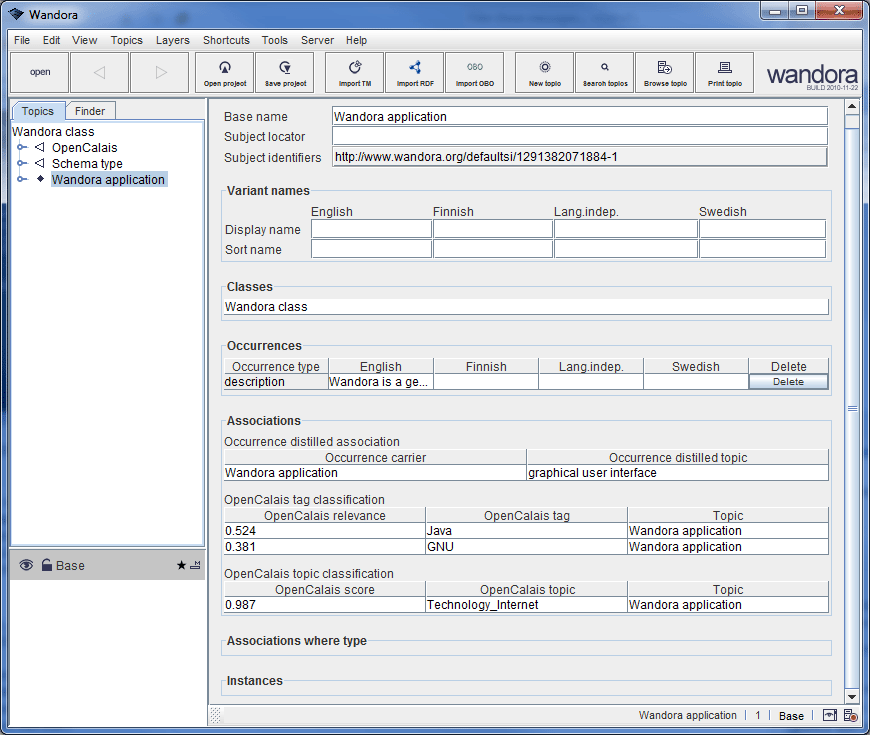Open a project using the Open project icon

[225, 72]
